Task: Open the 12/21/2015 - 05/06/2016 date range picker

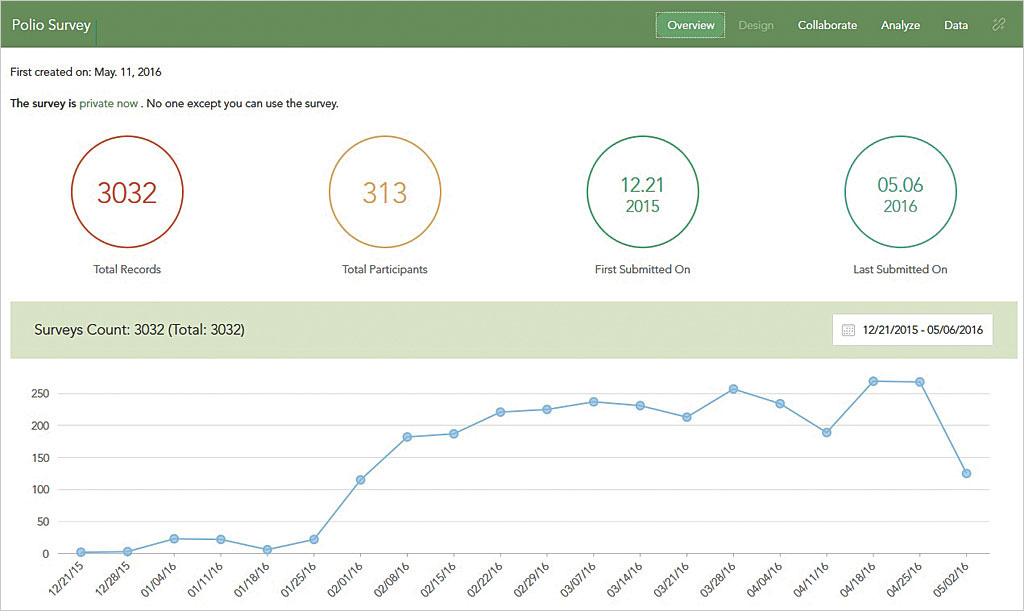Action: [912, 330]
